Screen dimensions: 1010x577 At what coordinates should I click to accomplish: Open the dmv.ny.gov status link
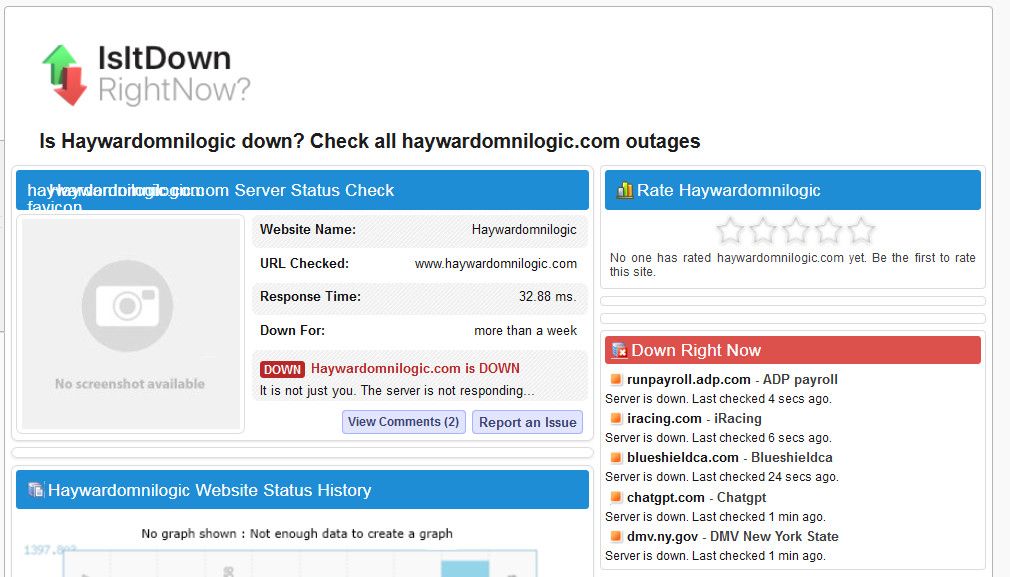[662, 536]
